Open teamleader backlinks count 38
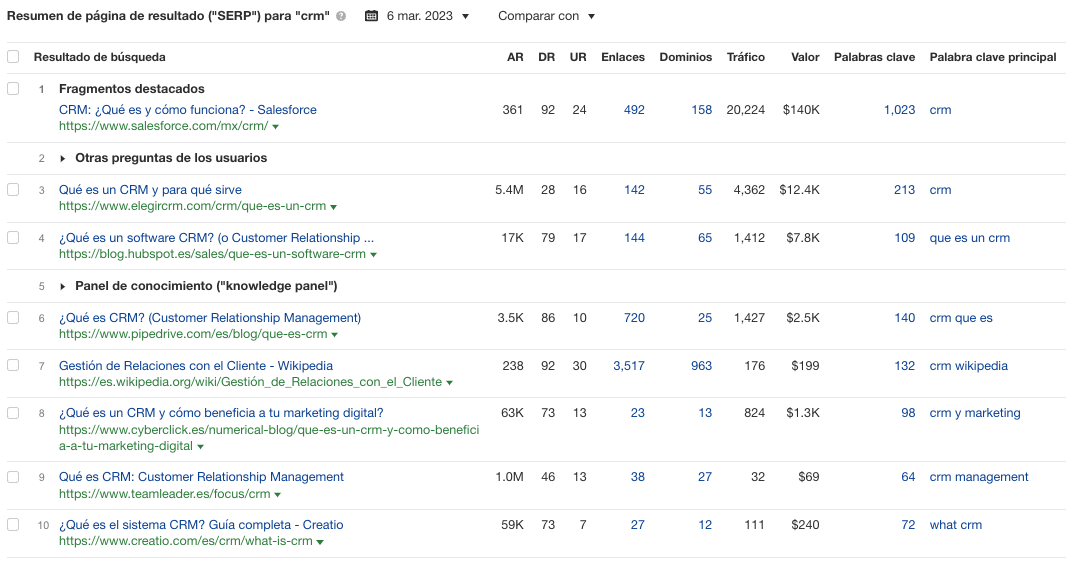This screenshot has width=1066, height=569. tap(638, 477)
